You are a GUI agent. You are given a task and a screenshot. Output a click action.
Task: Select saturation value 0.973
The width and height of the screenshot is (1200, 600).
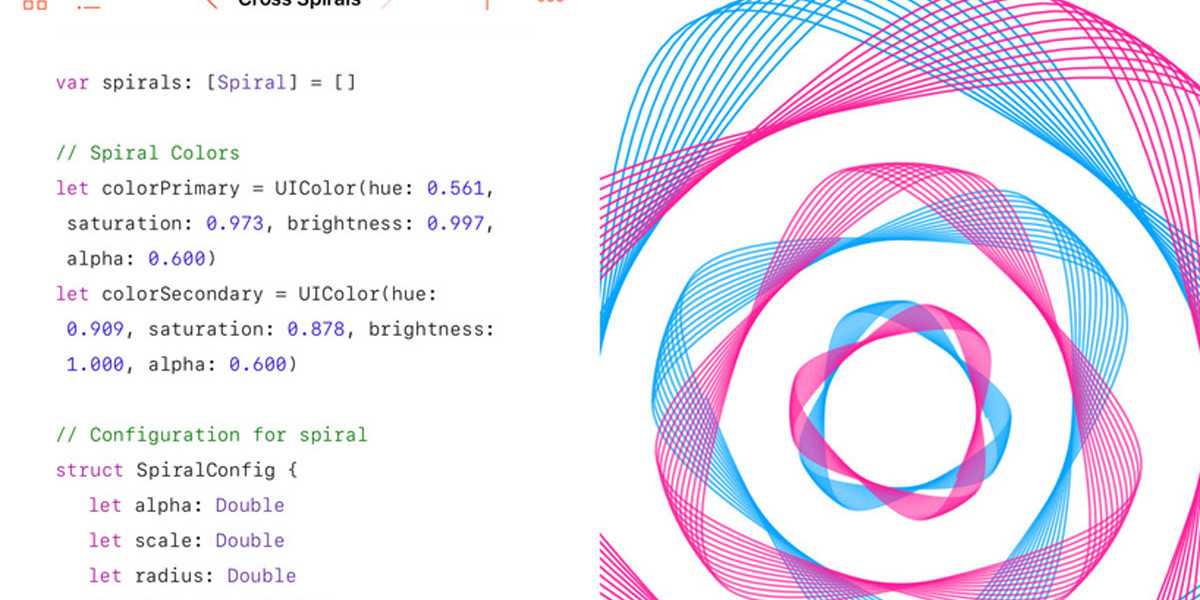pos(235,223)
